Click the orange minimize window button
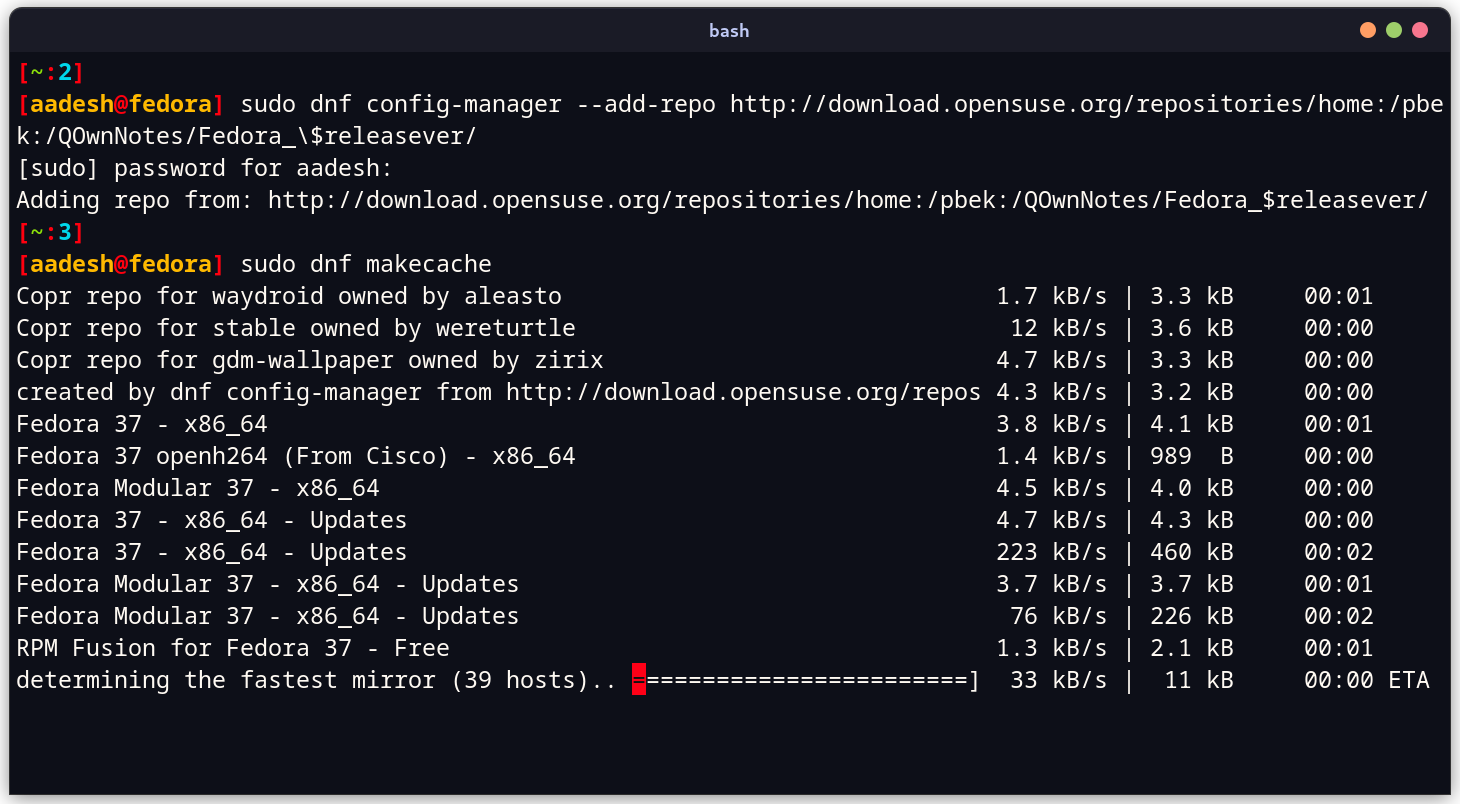This screenshot has height=804, width=1460. point(1367,30)
